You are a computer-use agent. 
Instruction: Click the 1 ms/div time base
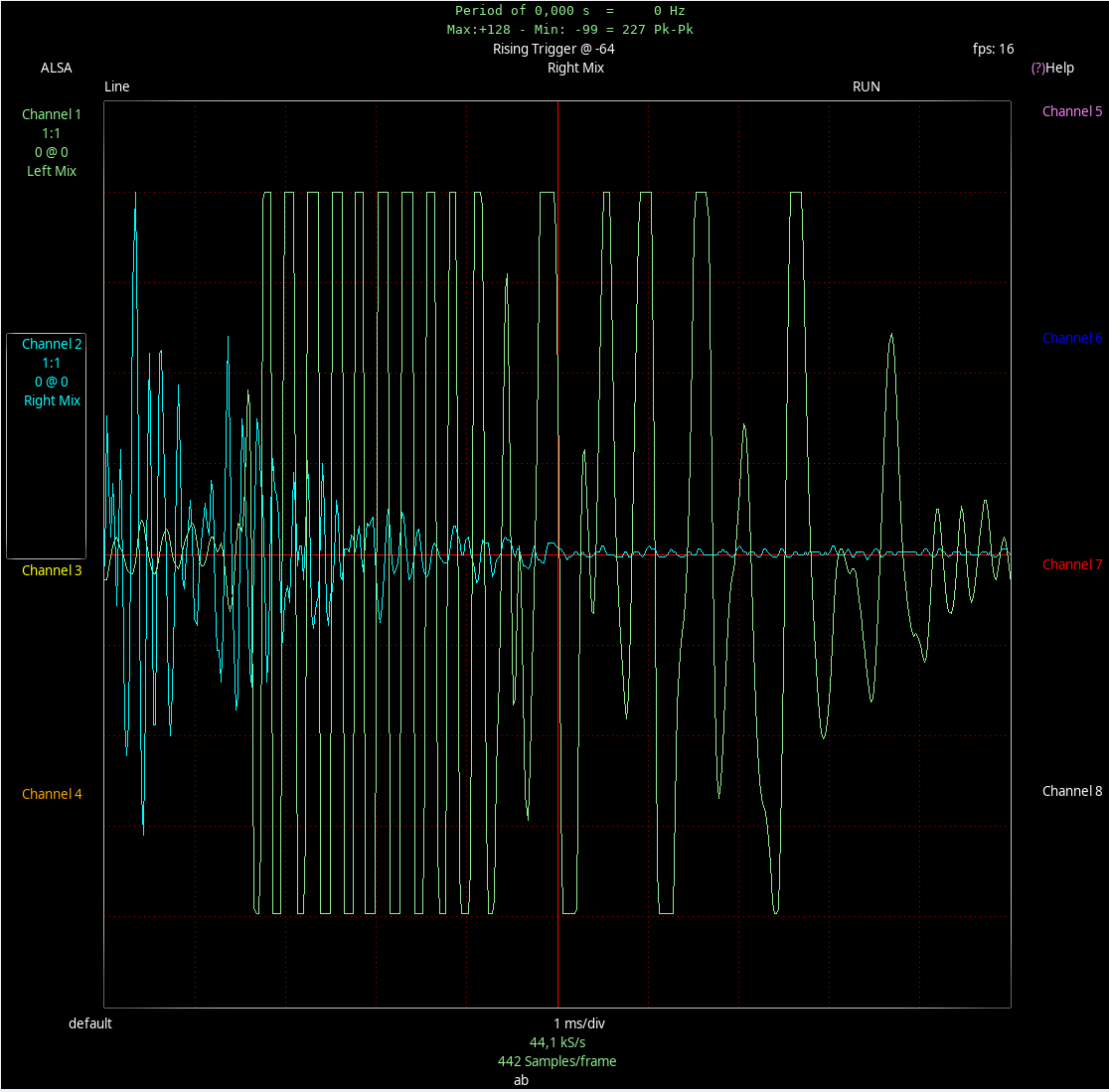coord(579,1024)
